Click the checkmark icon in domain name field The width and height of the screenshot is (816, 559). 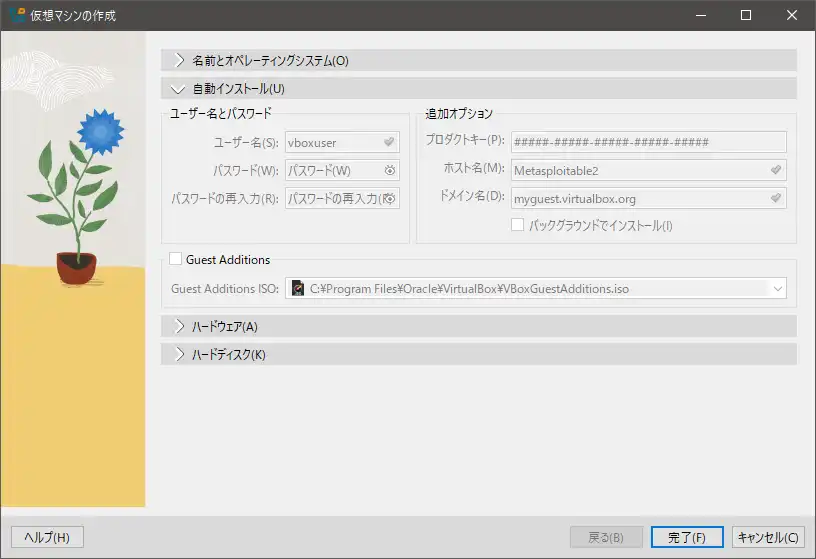point(775,199)
